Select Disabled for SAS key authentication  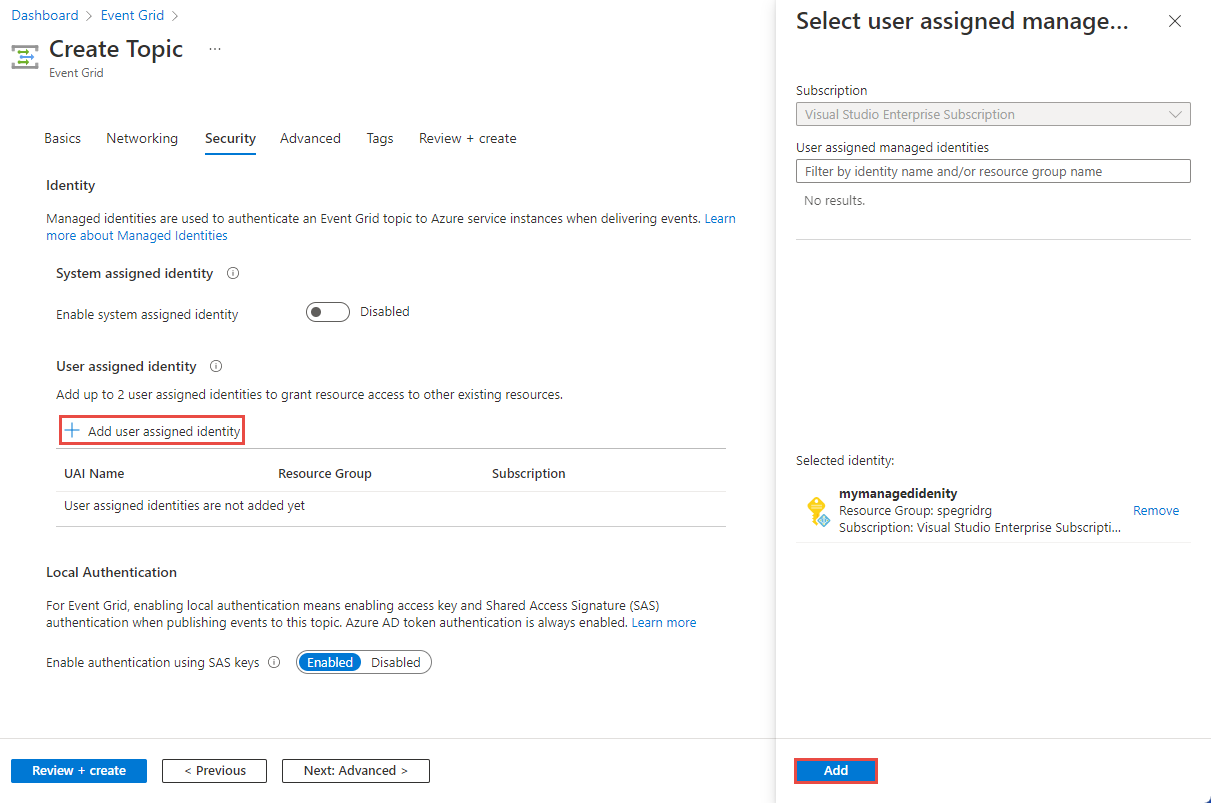click(x=395, y=662)
